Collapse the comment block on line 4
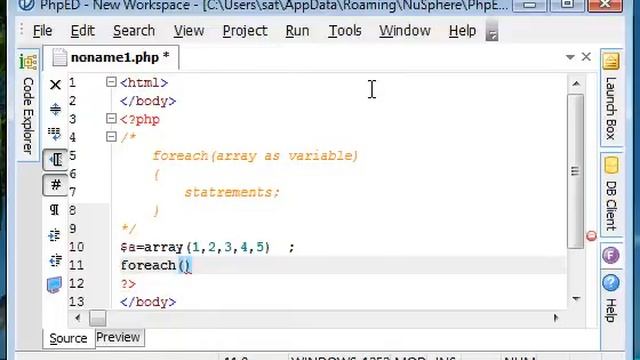This screenshot has height=360, width=640. pos(111,137)
